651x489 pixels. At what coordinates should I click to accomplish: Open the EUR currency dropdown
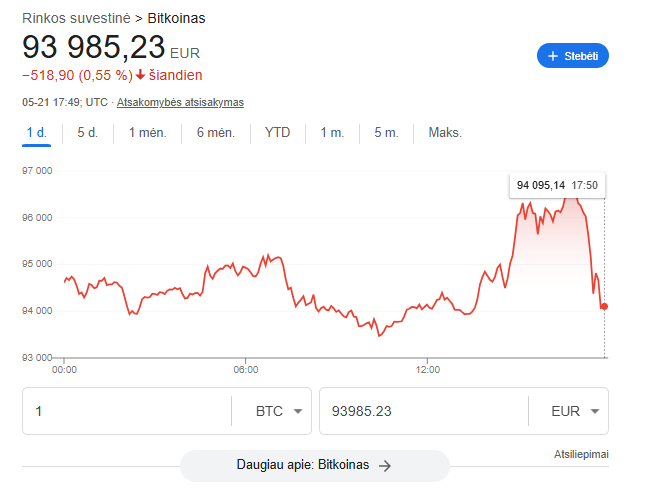(575, 411)
